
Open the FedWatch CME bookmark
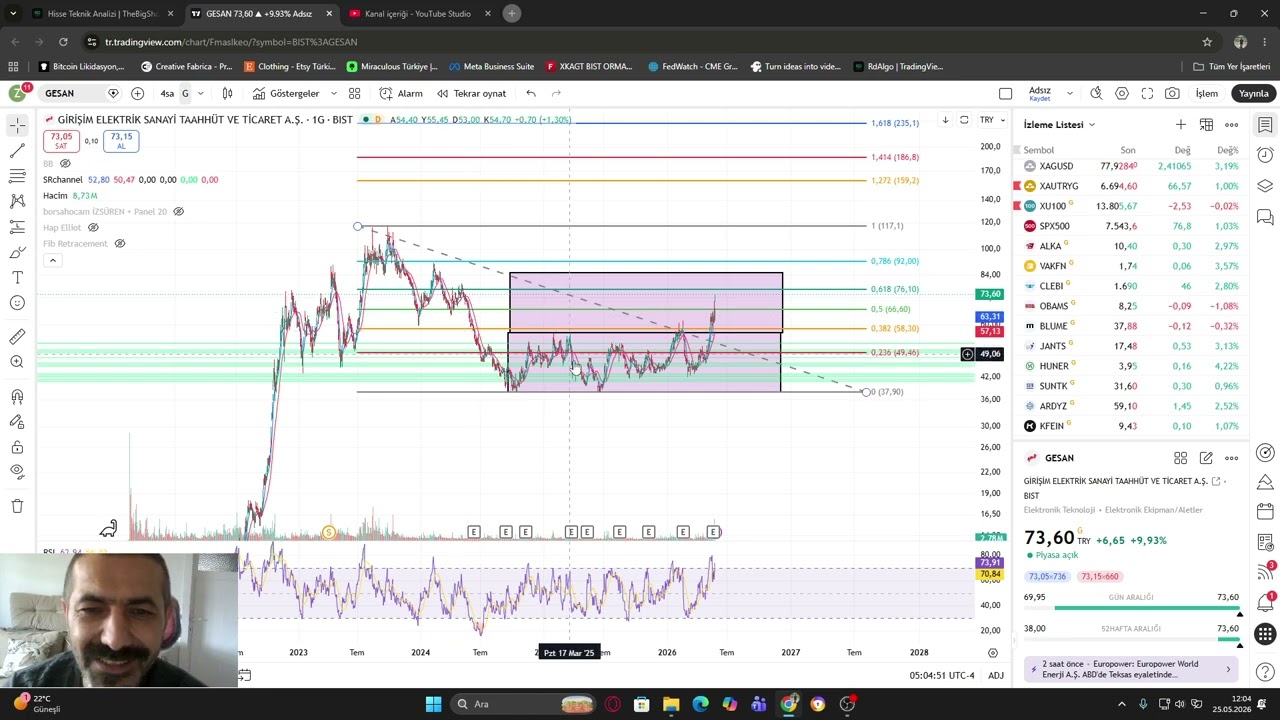tap(692, 67)
